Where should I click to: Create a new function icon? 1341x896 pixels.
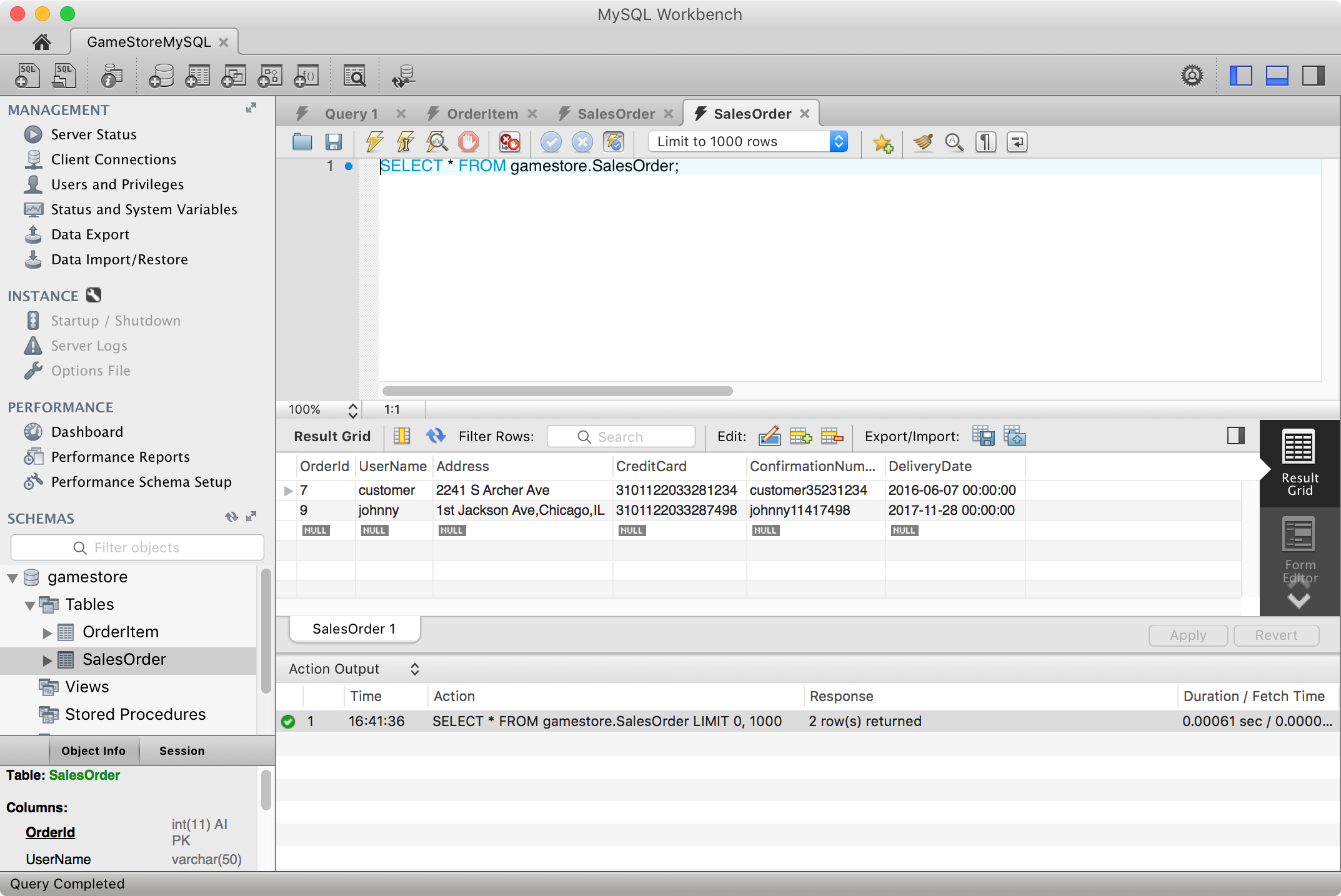point(306,76)
